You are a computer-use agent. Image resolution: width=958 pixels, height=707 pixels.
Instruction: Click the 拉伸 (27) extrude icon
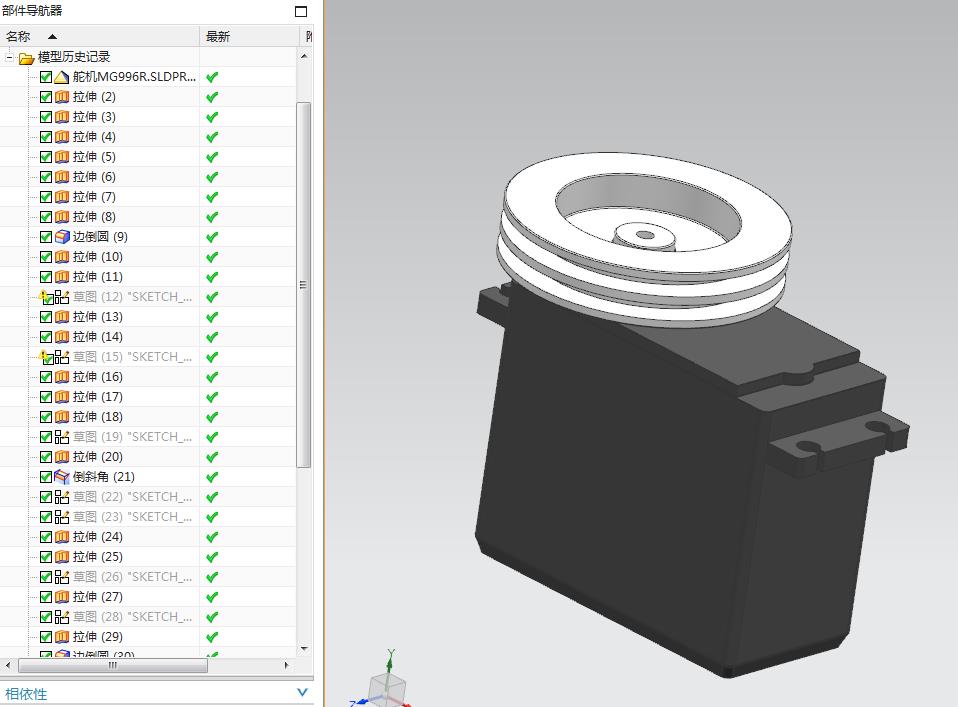62,596
